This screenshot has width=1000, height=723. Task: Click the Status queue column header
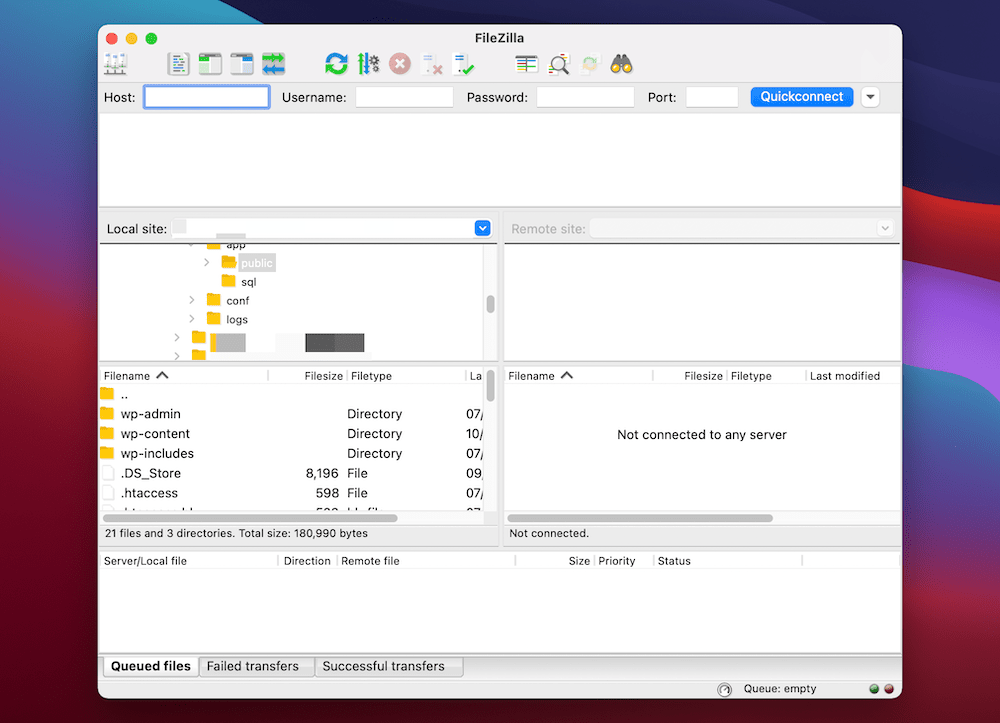pos(728,561)
